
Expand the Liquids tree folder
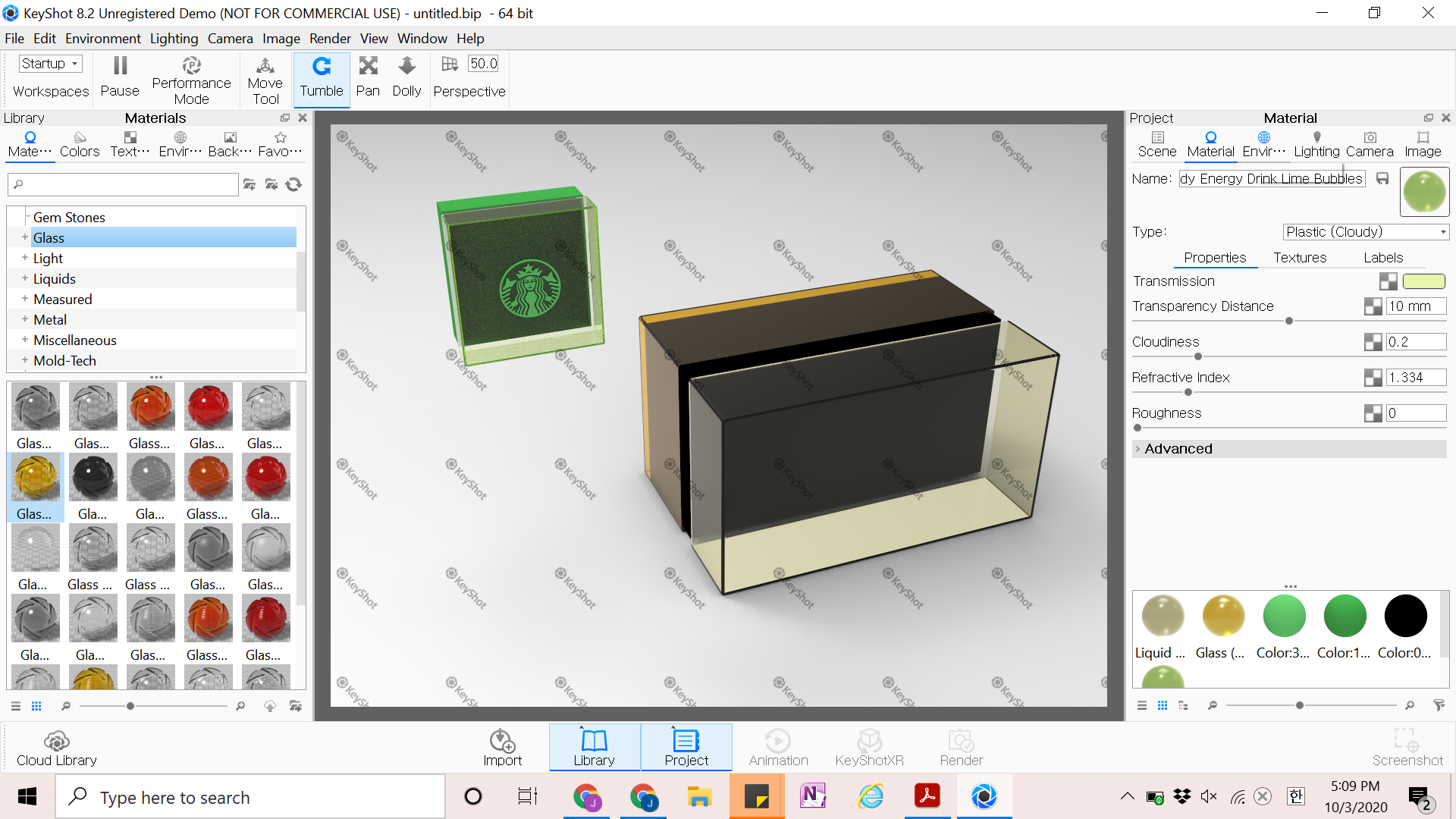click(x=25, y=278)
